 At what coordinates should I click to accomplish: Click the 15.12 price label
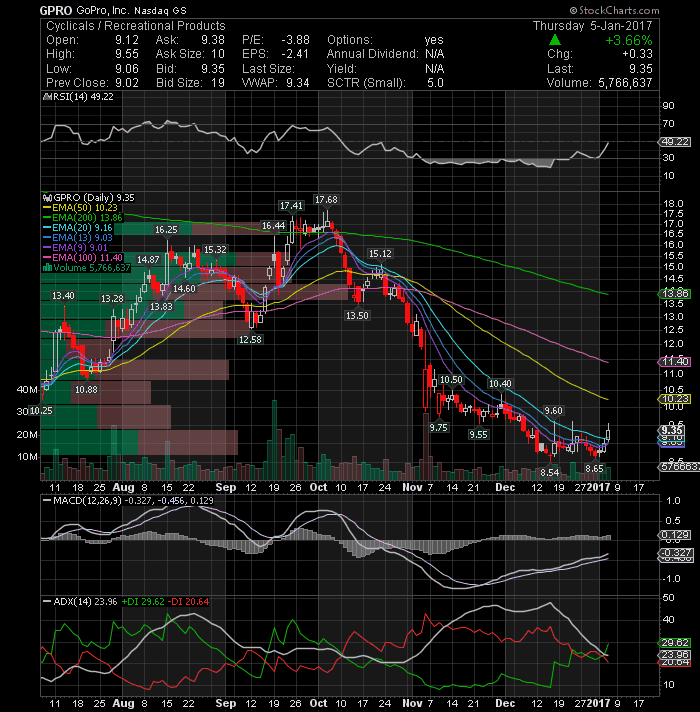[x=380, y=253]
